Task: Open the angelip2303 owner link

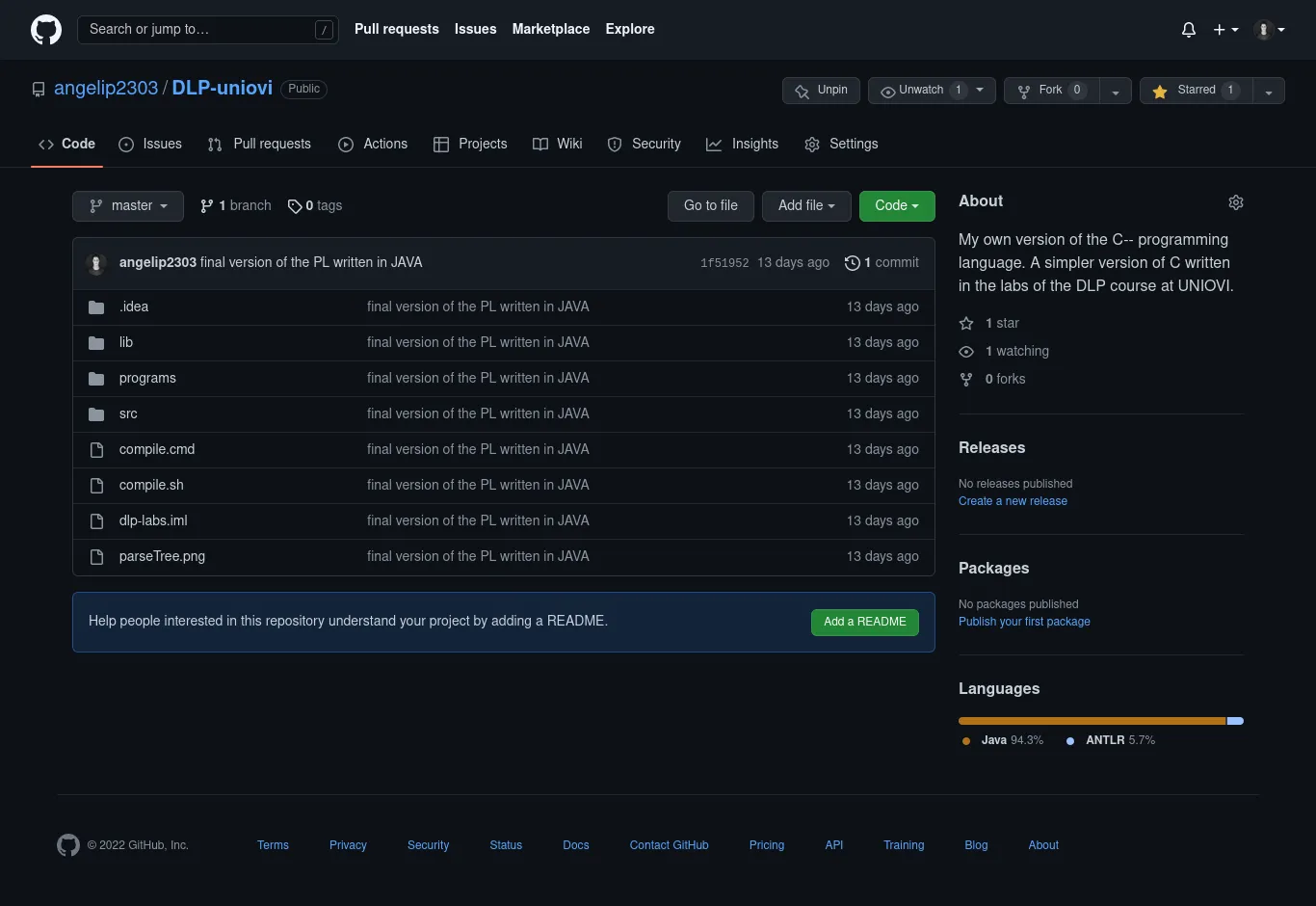Action: click(x=106, y=89)
